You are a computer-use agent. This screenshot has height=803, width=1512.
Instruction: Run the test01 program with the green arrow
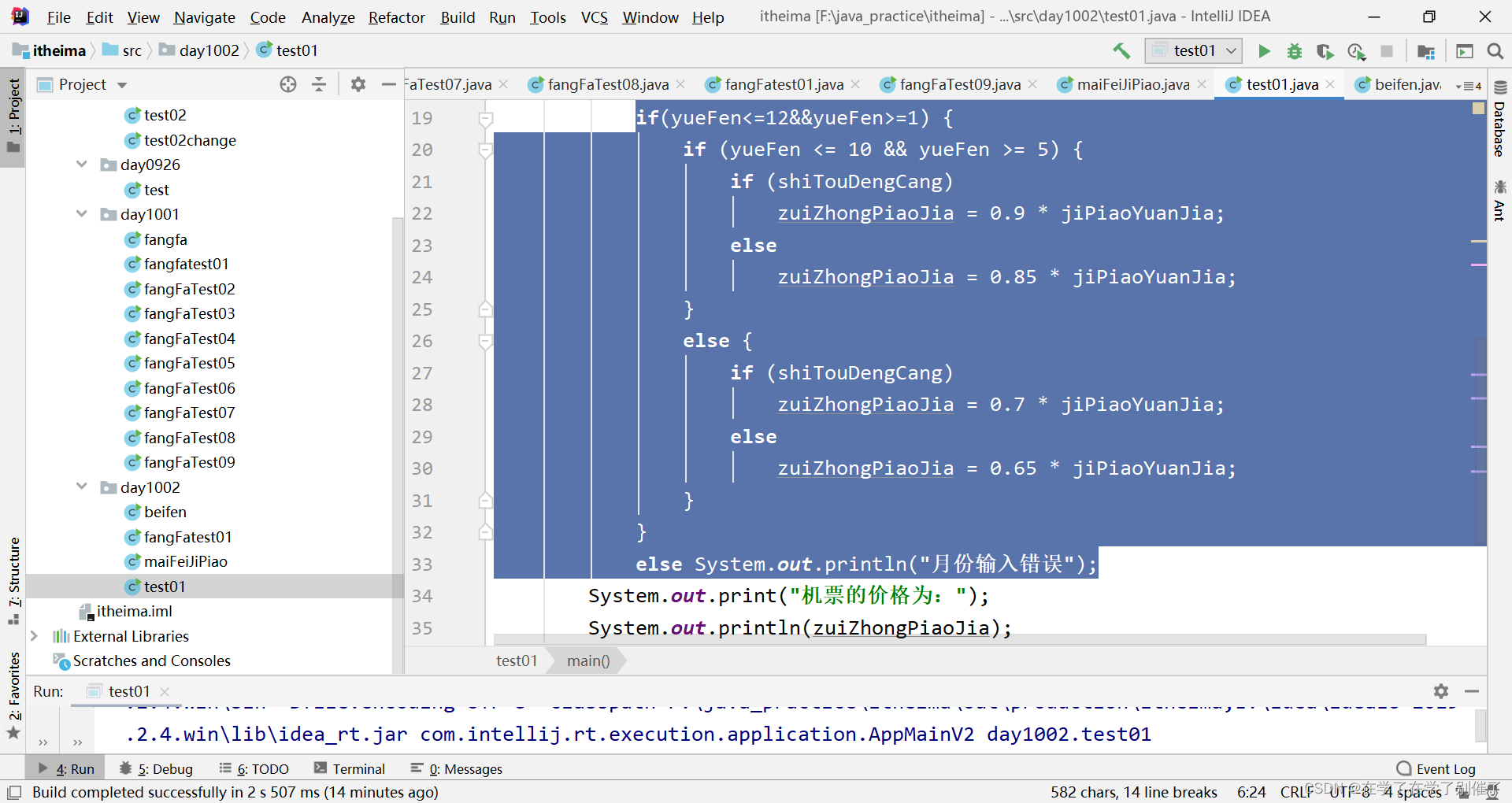point(1265,50)
